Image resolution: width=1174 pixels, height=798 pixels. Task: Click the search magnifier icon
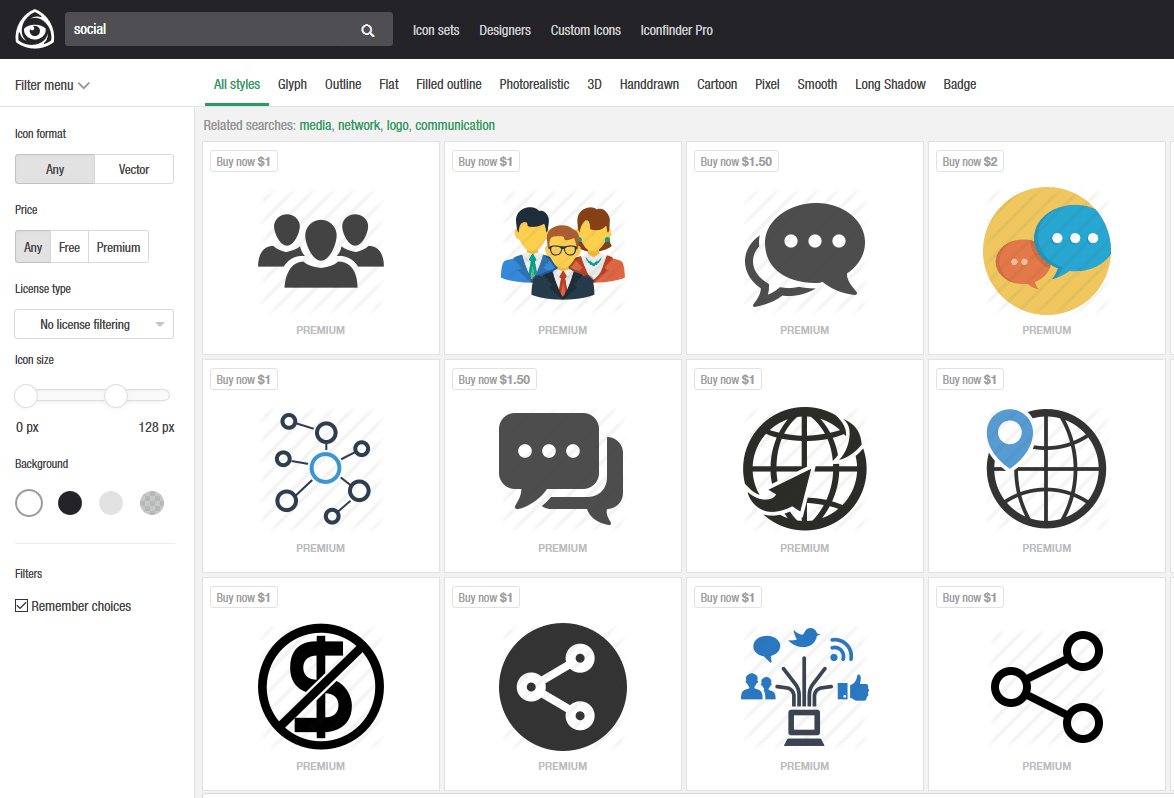point(368,30)
